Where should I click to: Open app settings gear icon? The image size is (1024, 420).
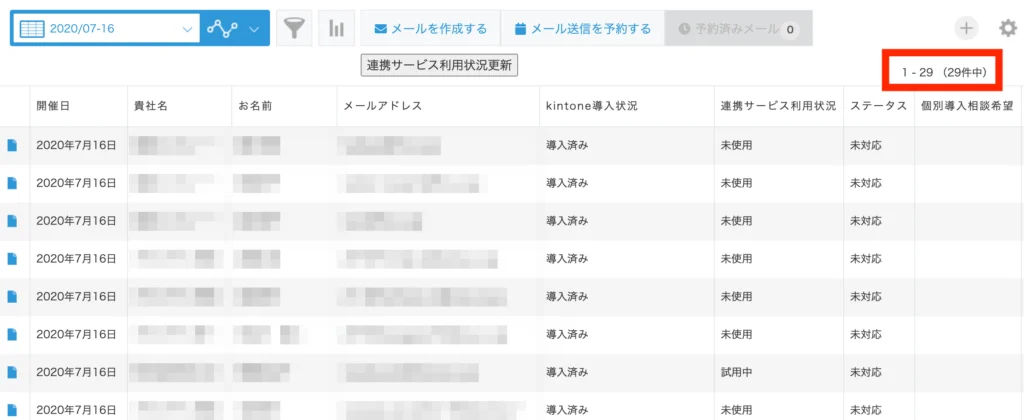(1008, 28)
